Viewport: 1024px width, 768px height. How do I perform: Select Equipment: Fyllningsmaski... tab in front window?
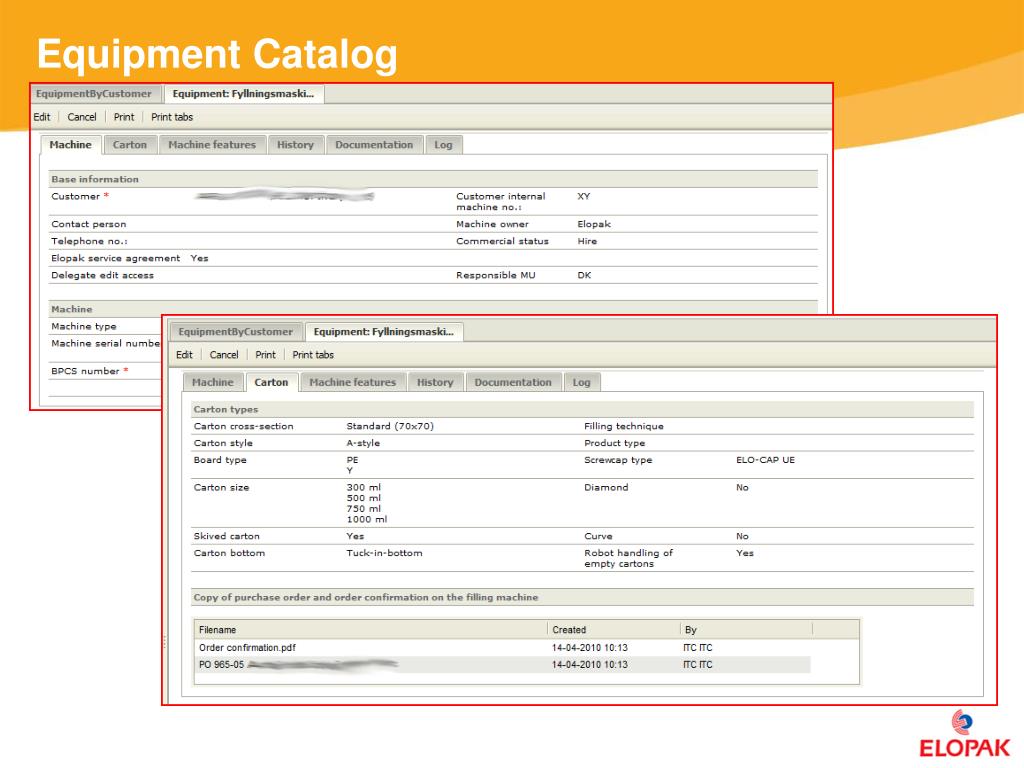click(384, 332)
